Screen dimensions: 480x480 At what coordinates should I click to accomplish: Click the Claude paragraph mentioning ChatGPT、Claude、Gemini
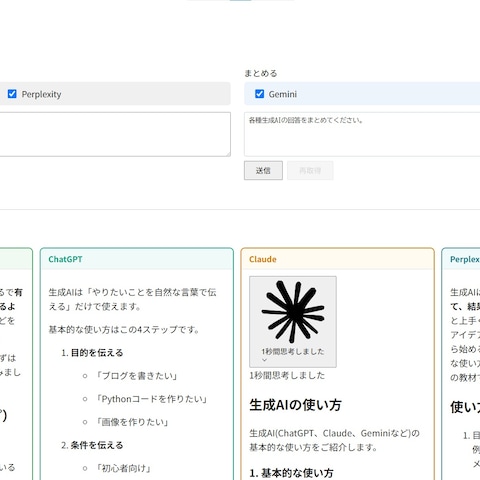click(334, 440)
